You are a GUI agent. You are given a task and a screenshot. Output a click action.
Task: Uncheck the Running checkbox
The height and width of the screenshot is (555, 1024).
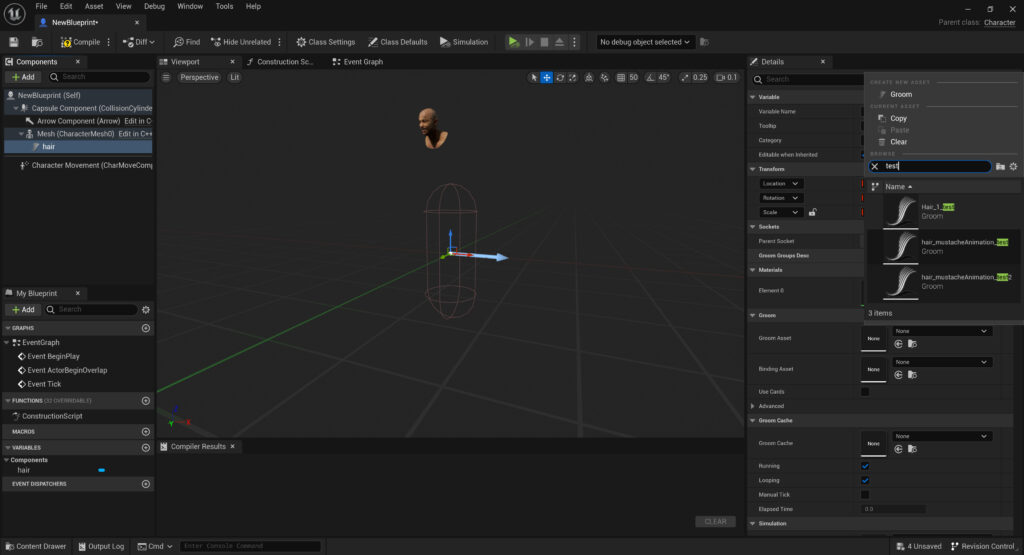tap(865, 466)
